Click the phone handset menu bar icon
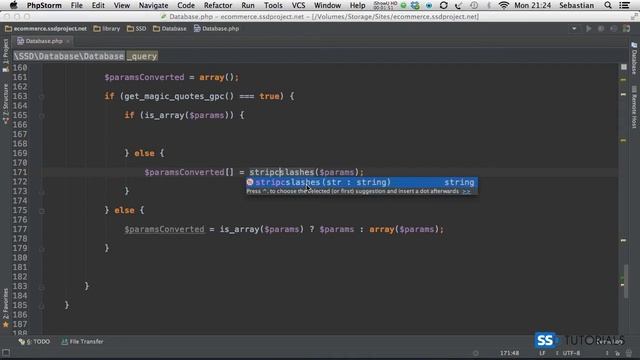The width and height of the screenshot is (640, 360). point(458,5)
